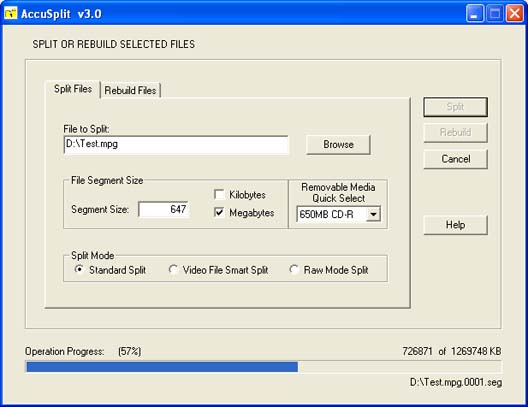Screen dimensions: 528x407
Task: Switch to the Split Files tab
Action: click(x=73, y=89)
